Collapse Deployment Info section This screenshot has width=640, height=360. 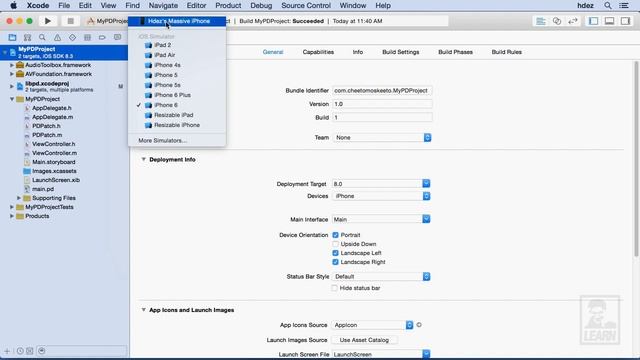[143, 160]
